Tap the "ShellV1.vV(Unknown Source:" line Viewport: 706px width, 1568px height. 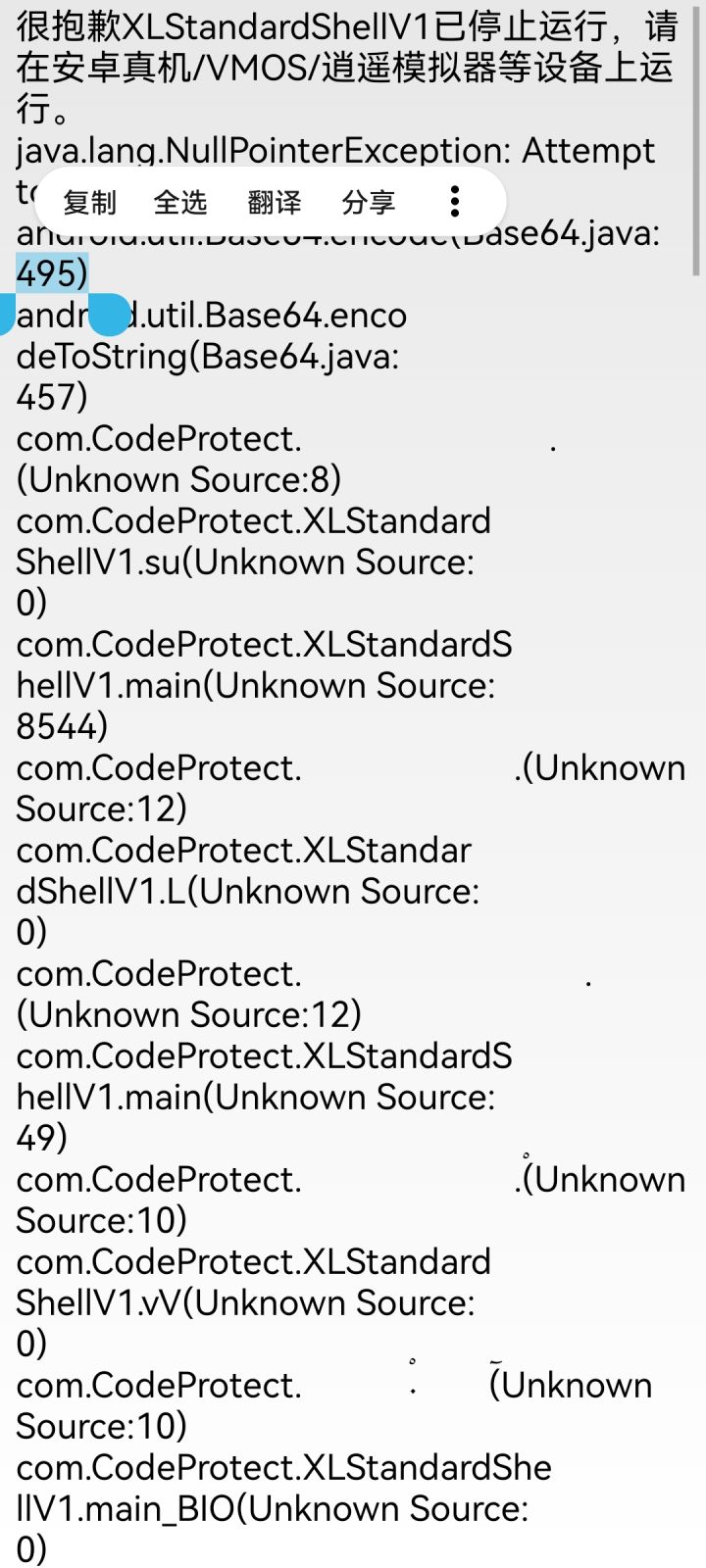tap(245, 1302)
